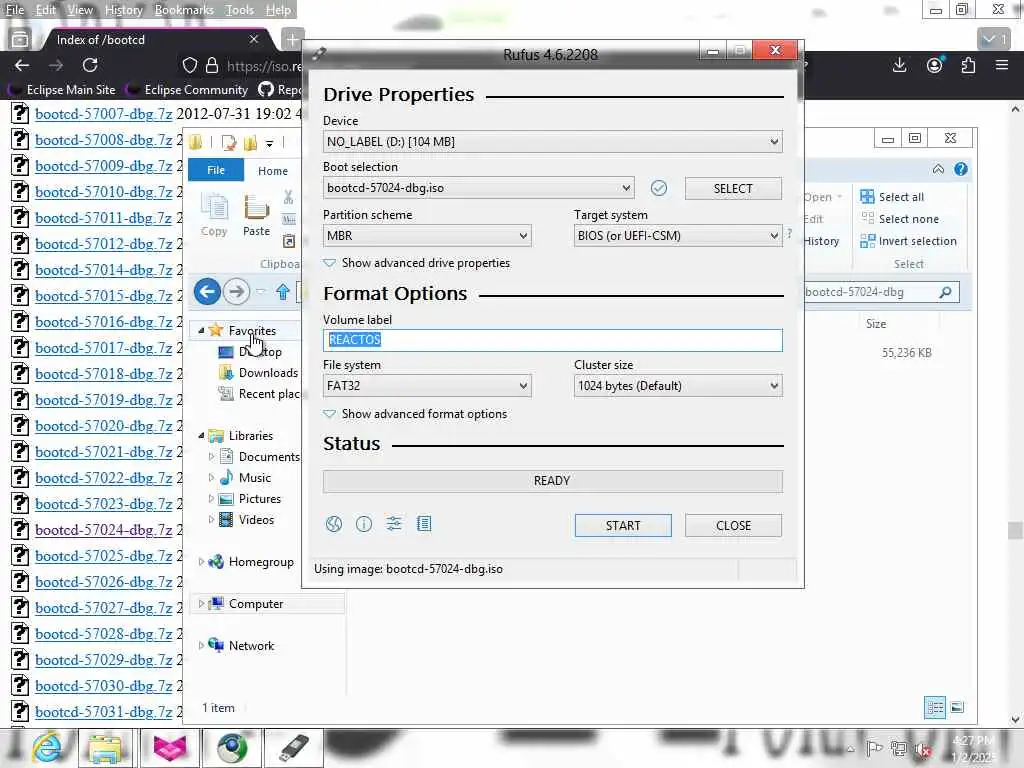Image resolution: width=1024 pixels, height=768 pixels.
Task: Click bootcd-57024-dbg.7z link
Action: coord(103,530)
